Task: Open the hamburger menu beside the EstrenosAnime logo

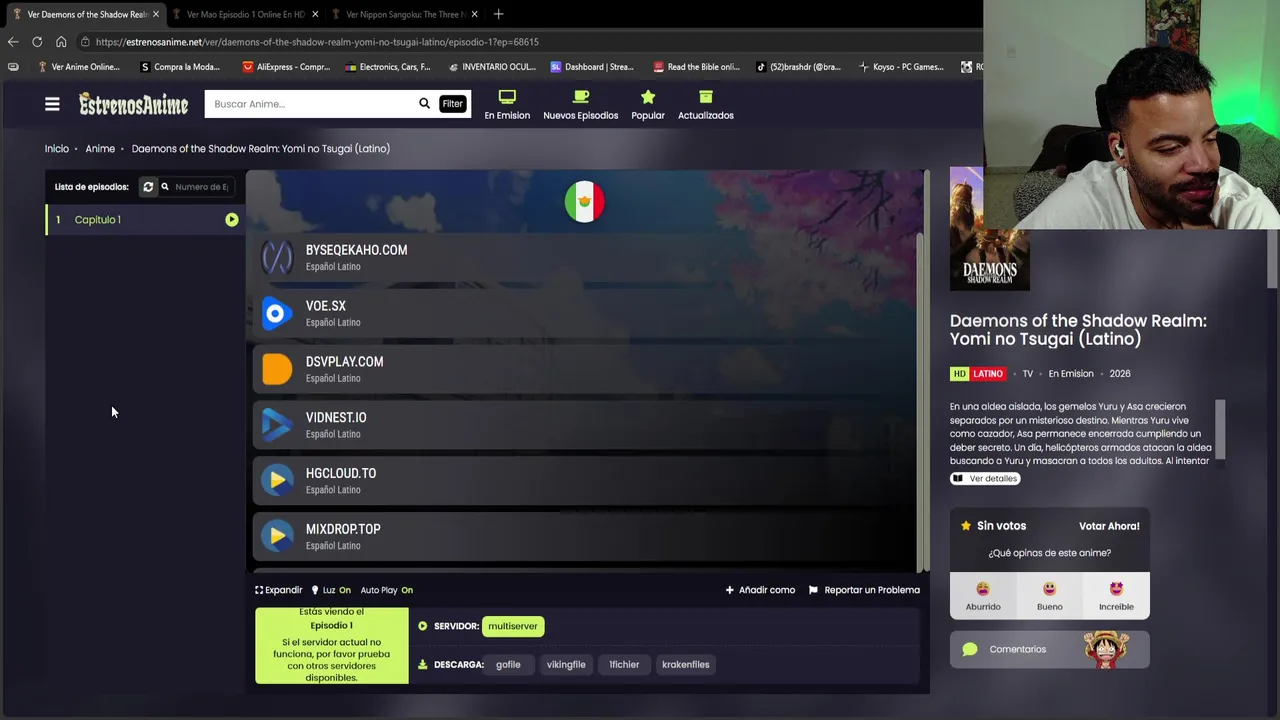Action: click(52, 104)
